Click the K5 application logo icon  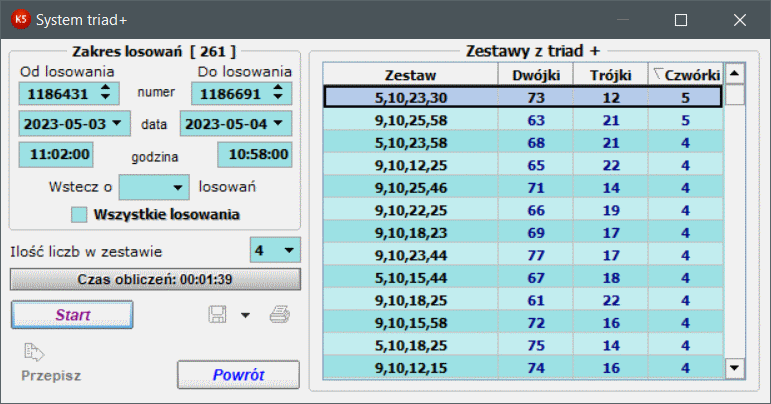point(21,20)
